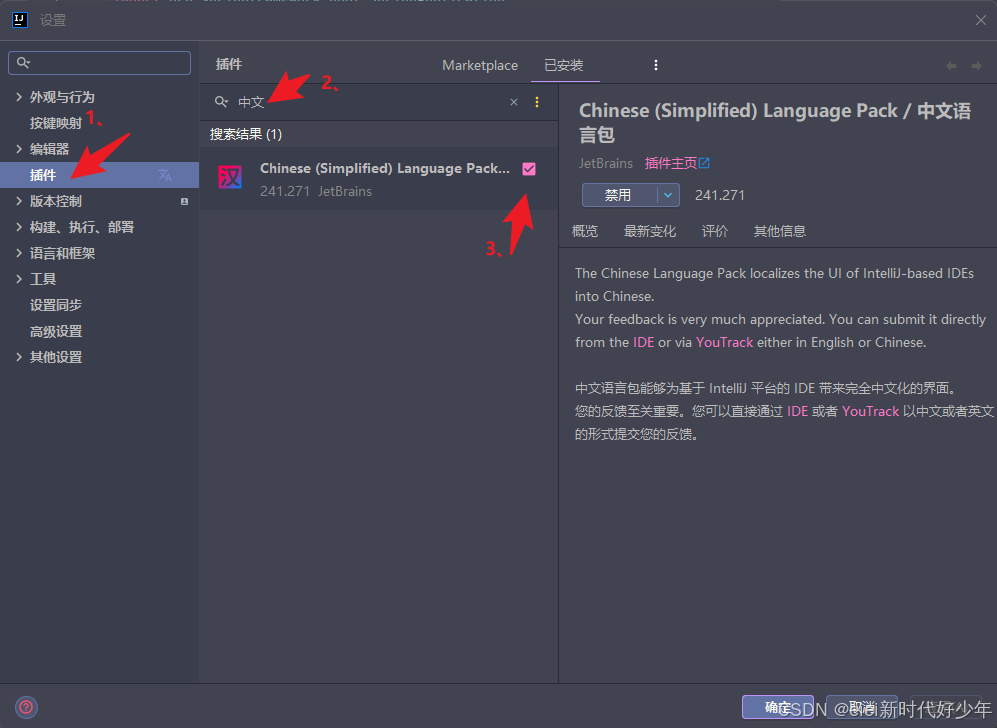Uncheck the Chinese Language Pack enabled checkbox
This screenshot has width=997, height=728.
click(x=529, y=168)
